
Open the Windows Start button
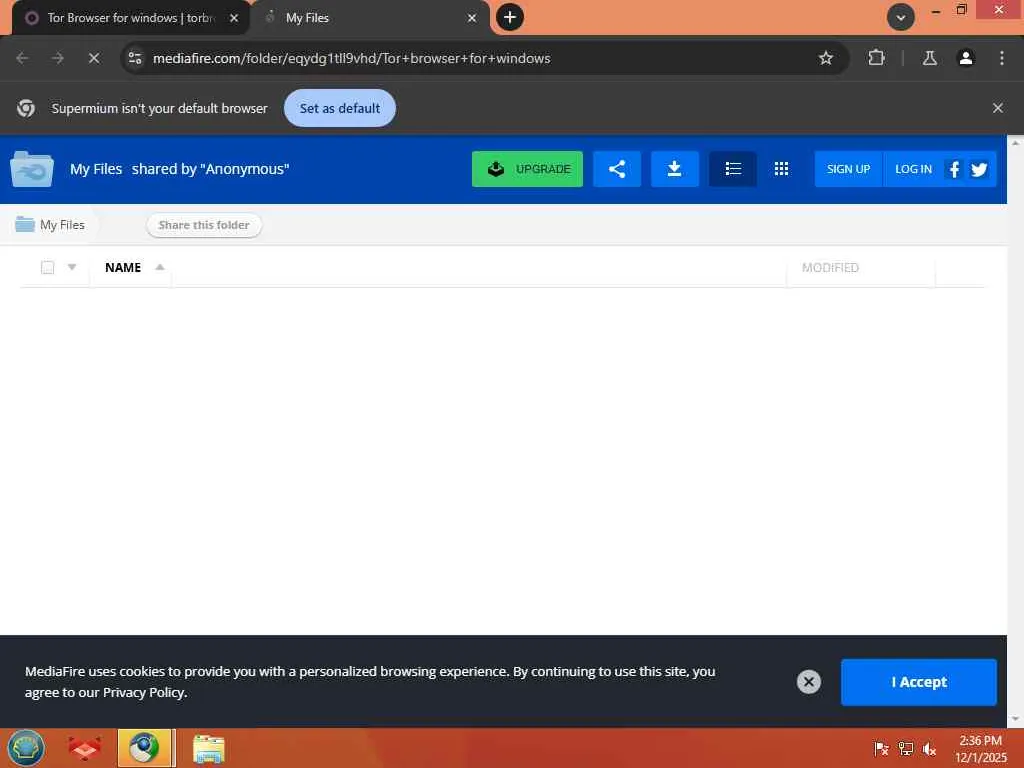pyautogui.click(x=26, y=748)
